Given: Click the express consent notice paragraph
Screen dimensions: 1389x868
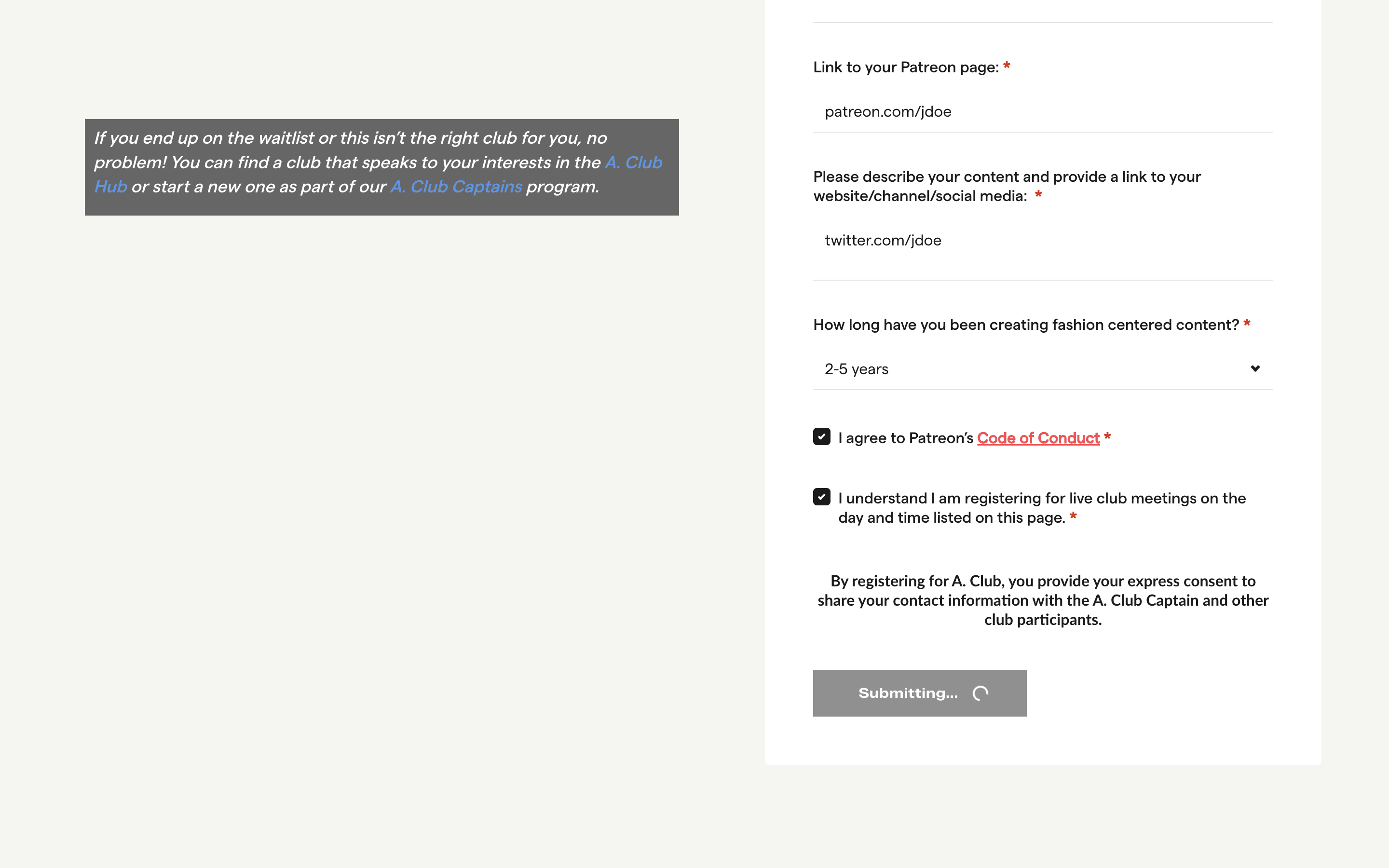Looking at the screenshot, I should point(1042,600).
